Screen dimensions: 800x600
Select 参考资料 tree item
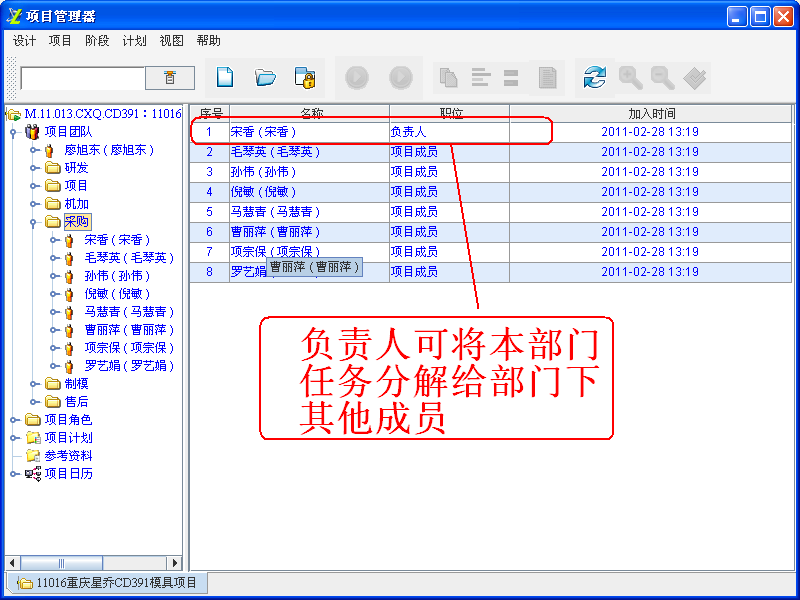tap(68, 456)
